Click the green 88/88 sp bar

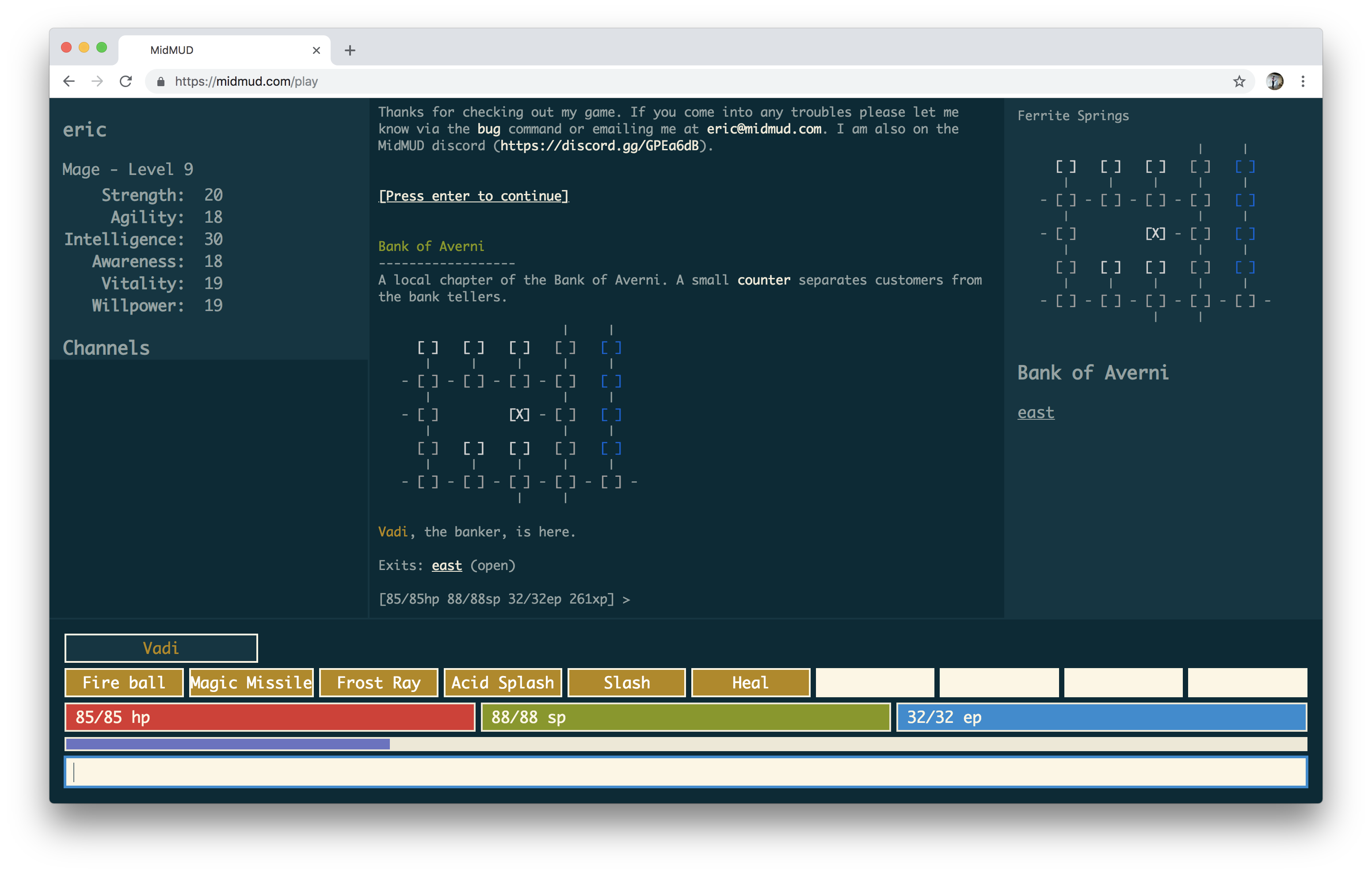(x=686, y=717)
